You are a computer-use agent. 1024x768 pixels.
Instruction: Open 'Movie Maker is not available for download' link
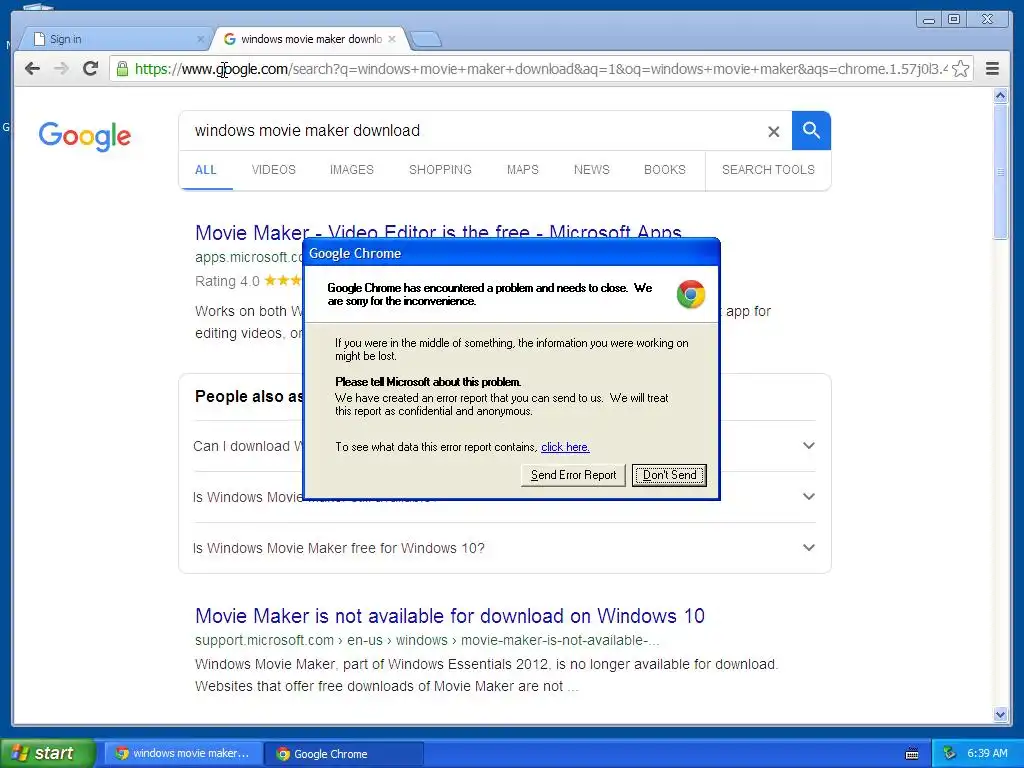[450, 616]
